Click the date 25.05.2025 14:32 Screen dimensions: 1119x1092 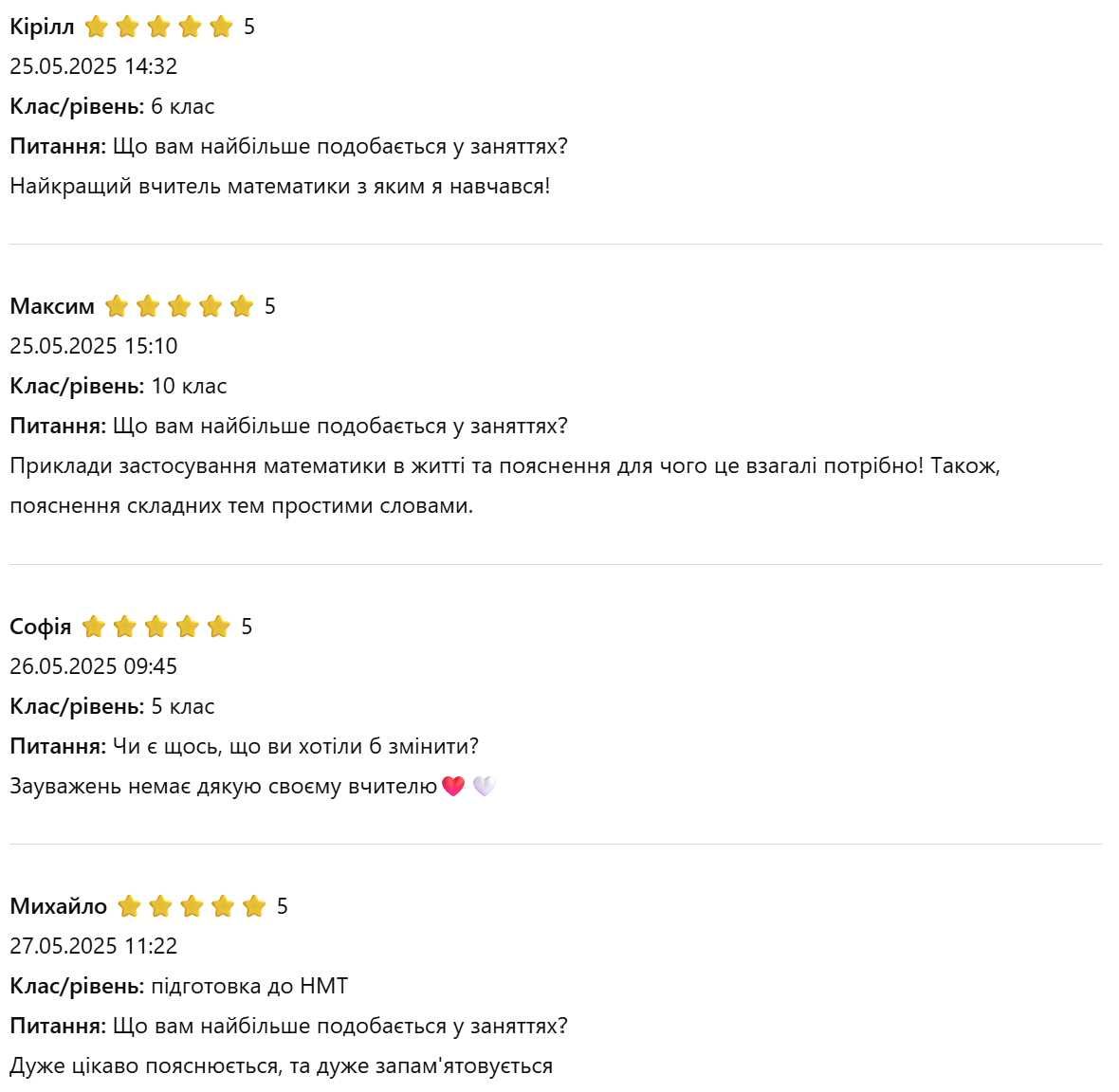click(x=94, y=66)
